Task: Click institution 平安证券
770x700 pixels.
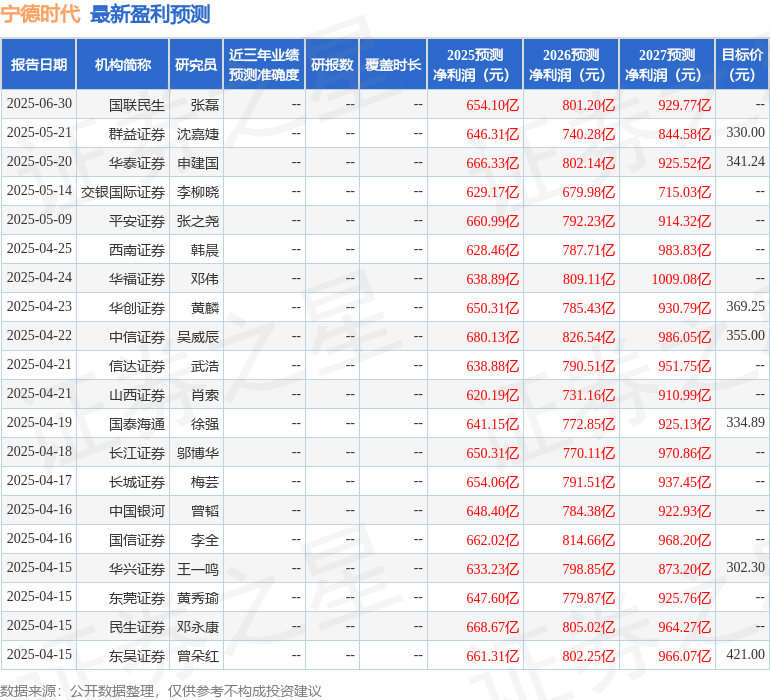Action: (x=137, y=221)
